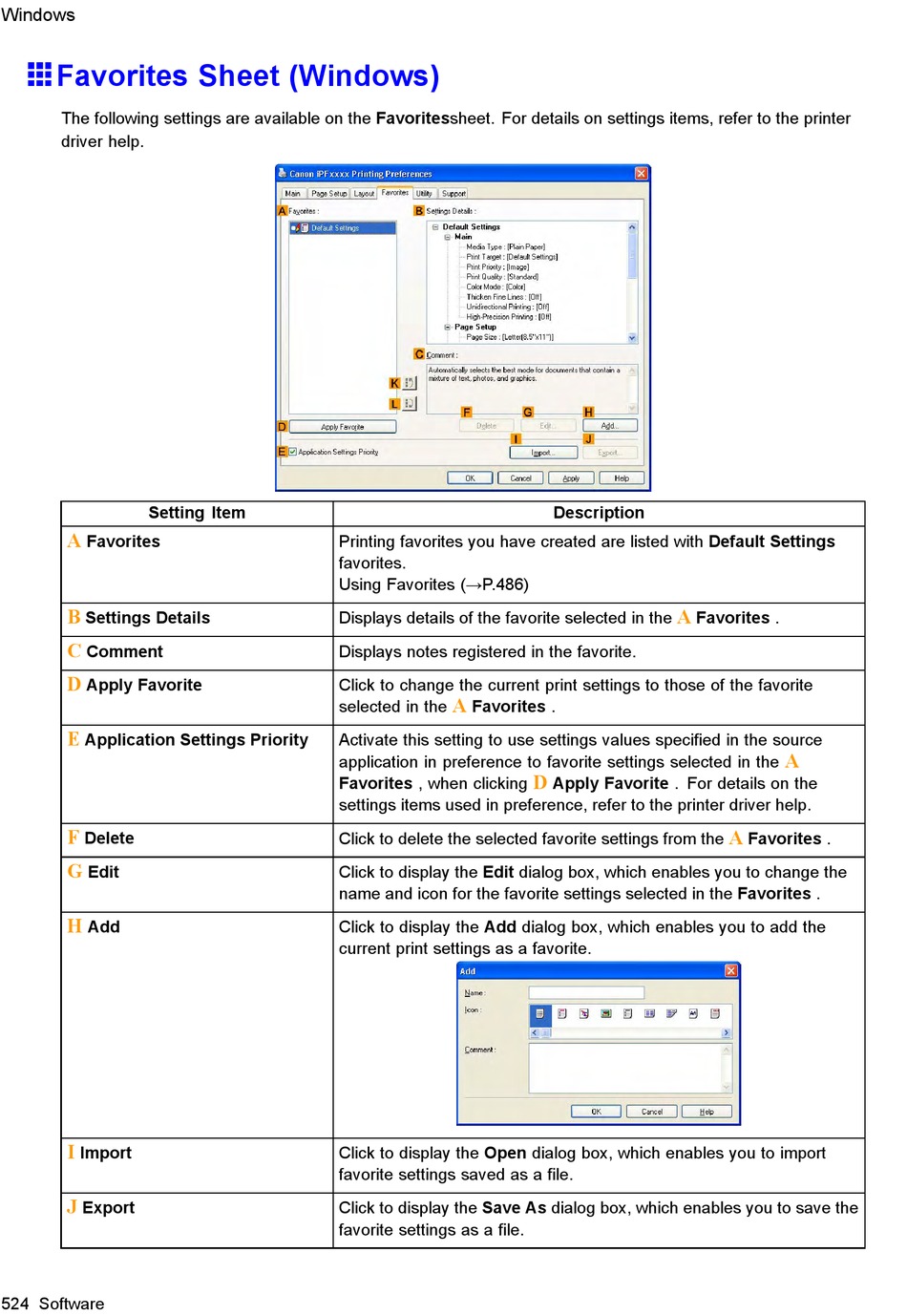Click the 'Unidirectional Printing : [Off]' tree row
Viewport: 907px width, 1316px height.
click(508, 308)
